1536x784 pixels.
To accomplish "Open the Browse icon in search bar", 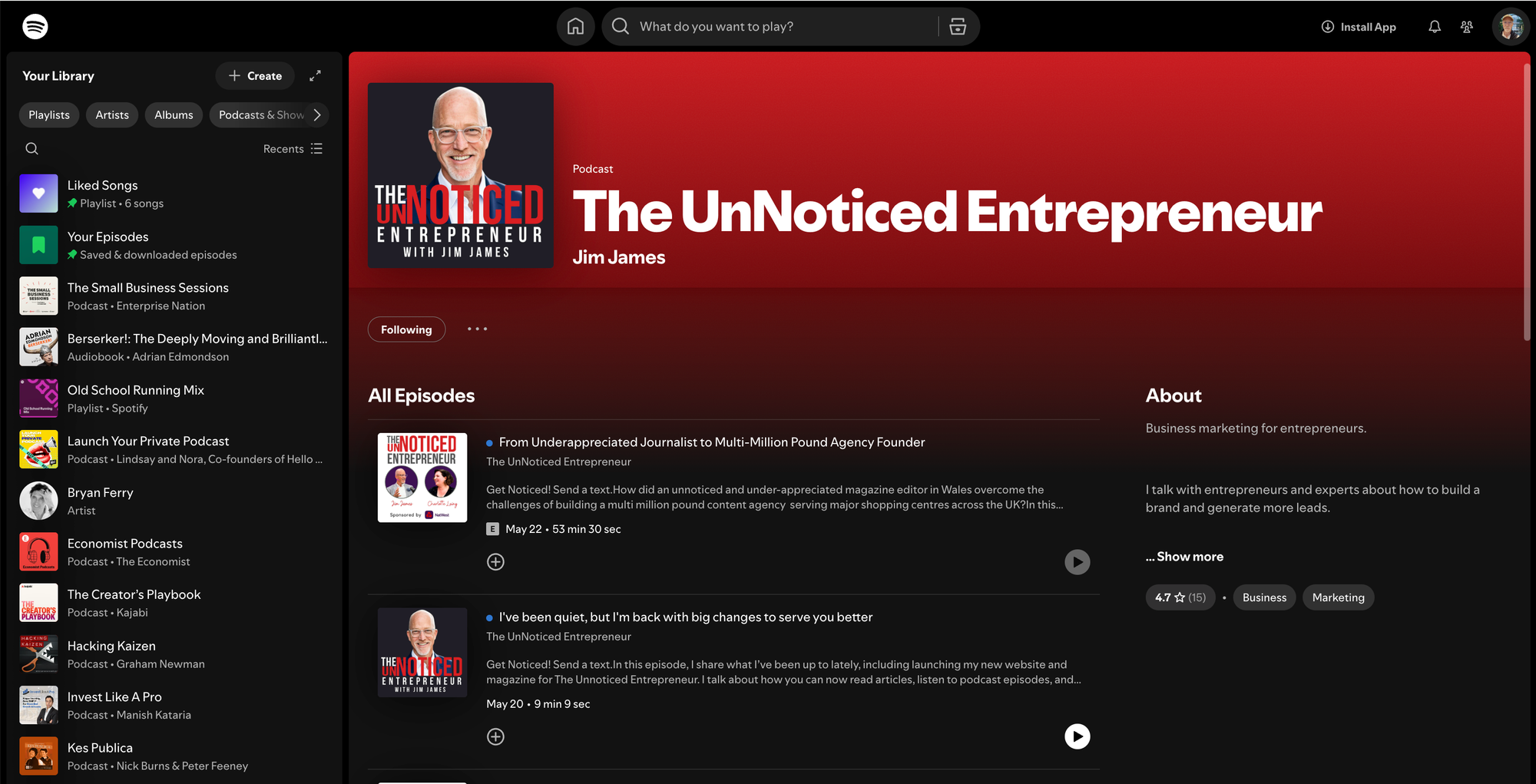I will [x=958, y=27].
